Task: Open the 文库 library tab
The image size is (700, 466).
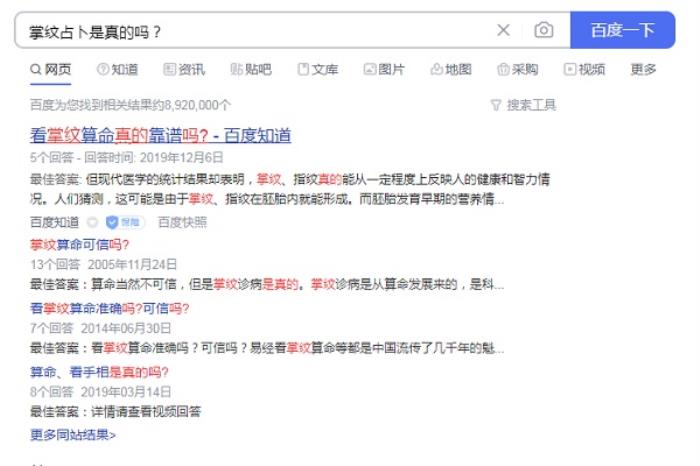Action: click(x=317, y=69)
